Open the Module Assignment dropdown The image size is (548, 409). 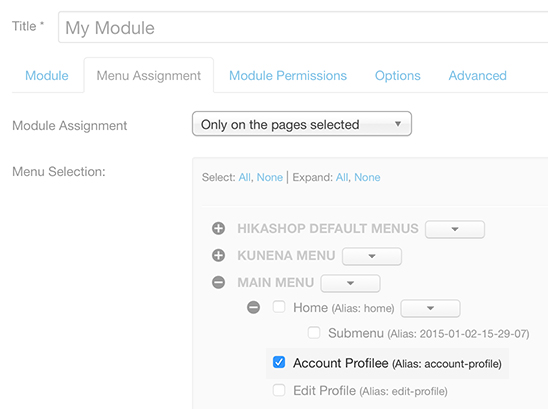click(x=302, y=124)
